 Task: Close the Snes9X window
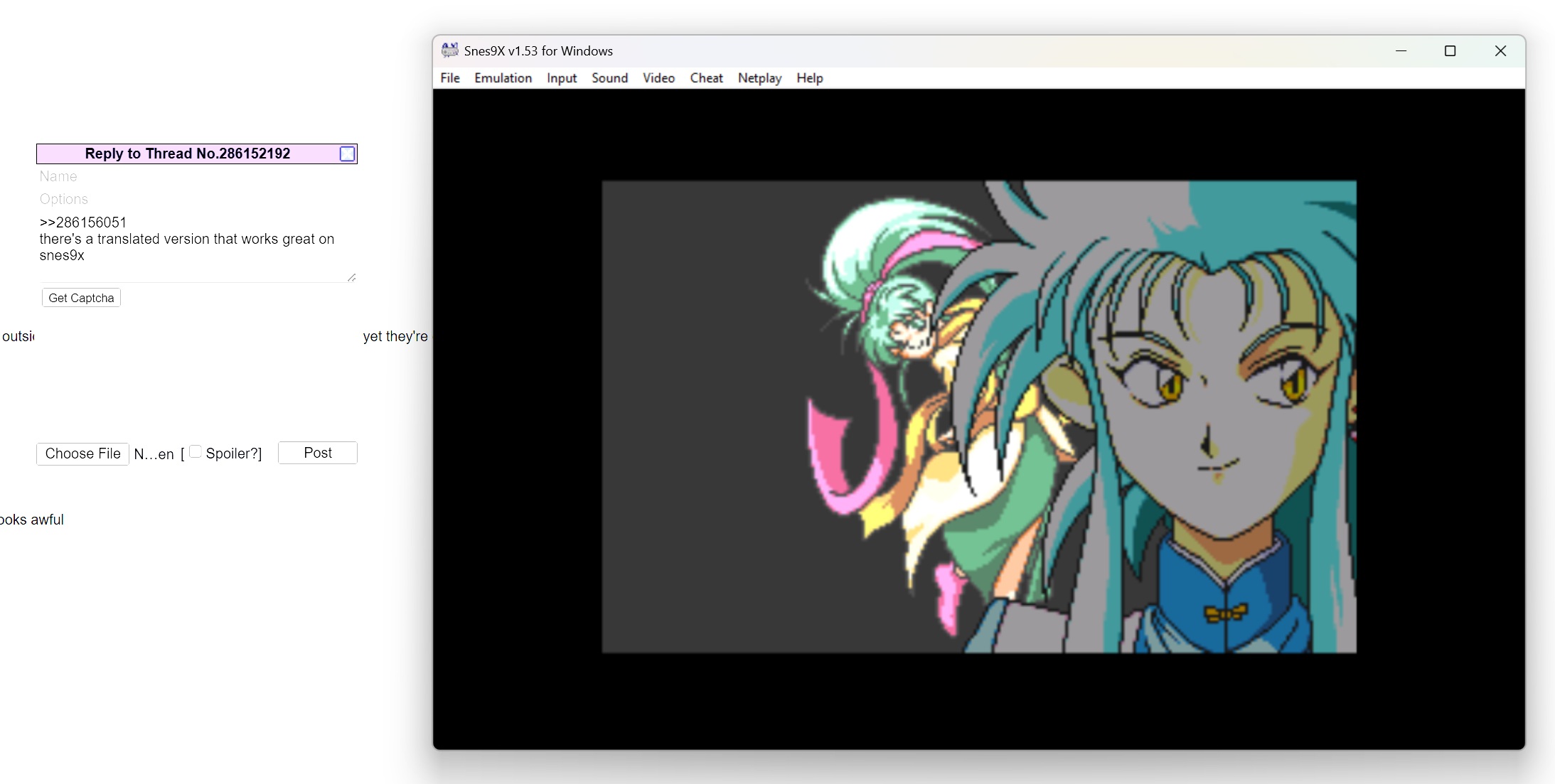[x=1500, y=50]
